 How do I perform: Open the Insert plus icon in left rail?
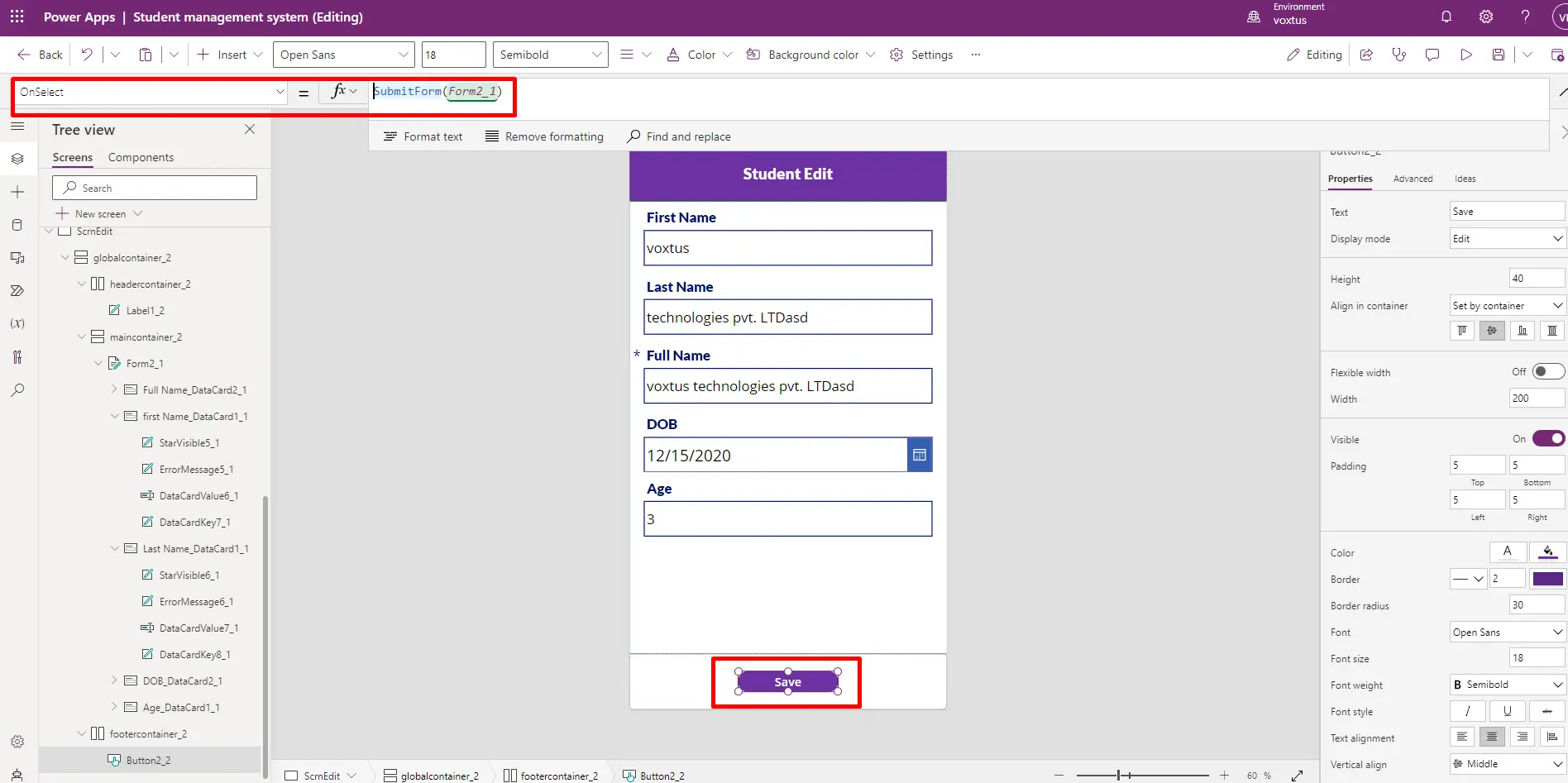17,192
